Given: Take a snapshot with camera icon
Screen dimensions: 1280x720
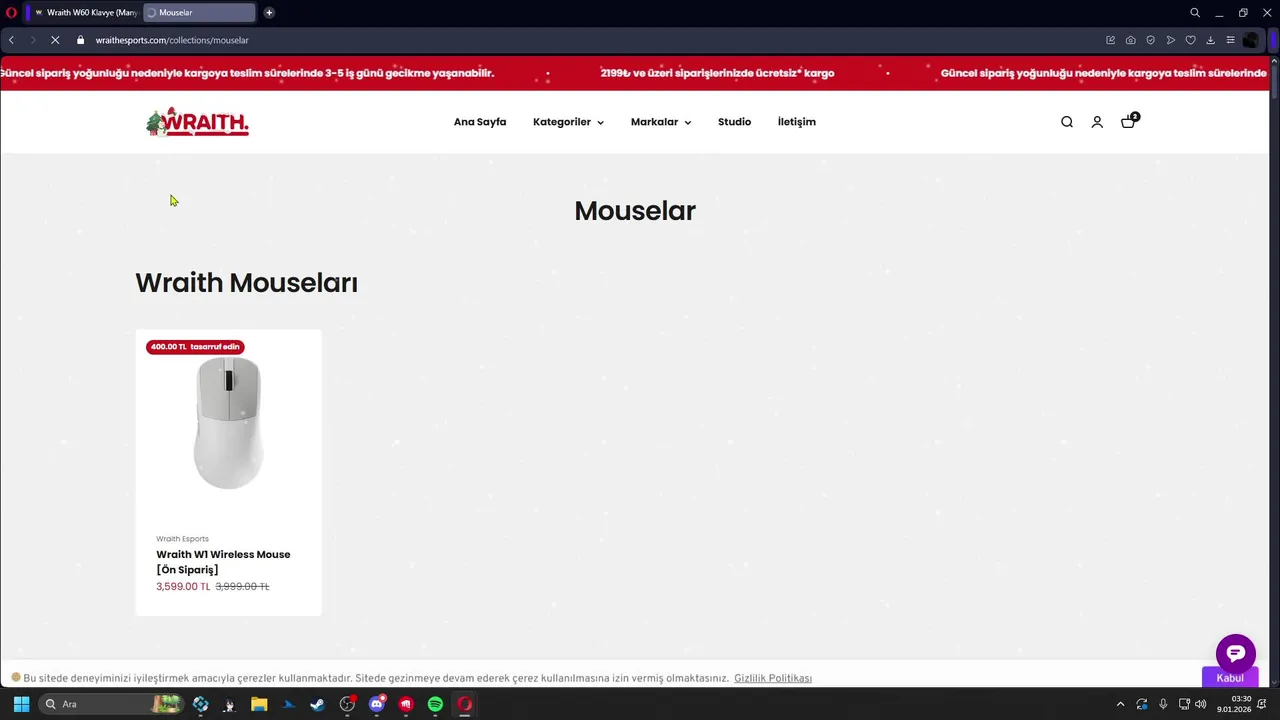Looking at the screenshot, I should click(1131, 40).
